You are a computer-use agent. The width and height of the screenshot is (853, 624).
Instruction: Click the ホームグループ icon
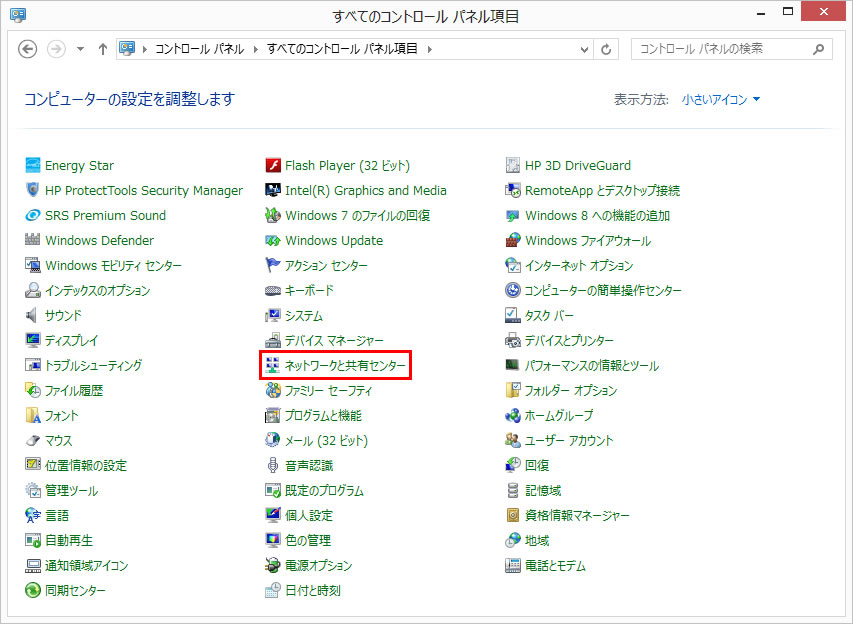tap(512, 415)
